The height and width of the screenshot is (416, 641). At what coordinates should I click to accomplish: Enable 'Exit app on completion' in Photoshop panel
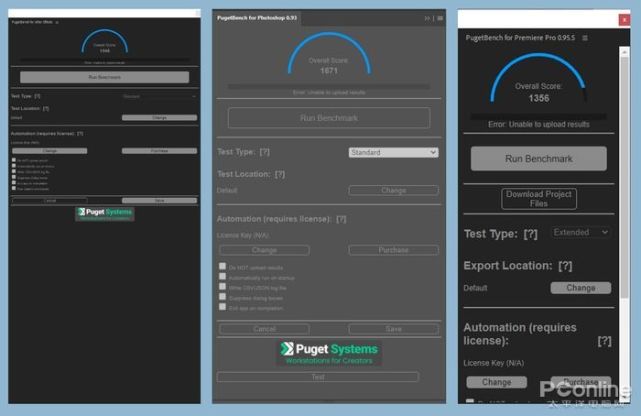coord(222,307)
